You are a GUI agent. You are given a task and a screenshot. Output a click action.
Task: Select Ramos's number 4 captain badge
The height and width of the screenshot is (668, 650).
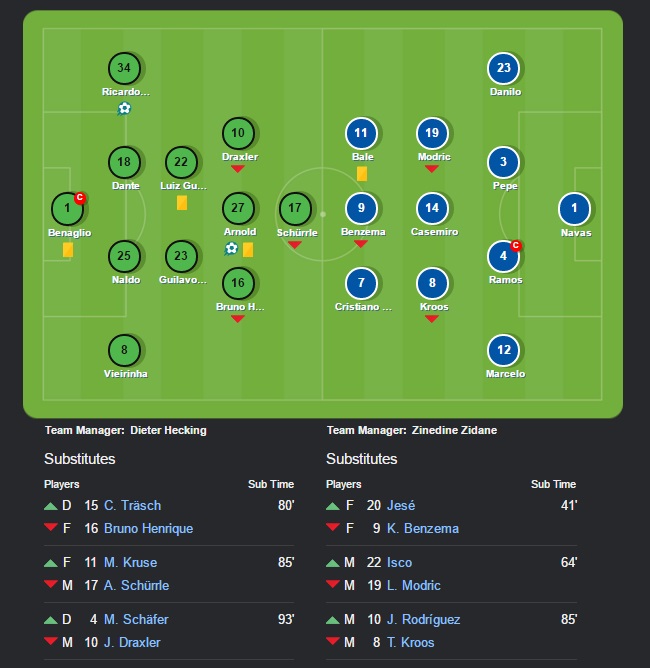(503, 256)
